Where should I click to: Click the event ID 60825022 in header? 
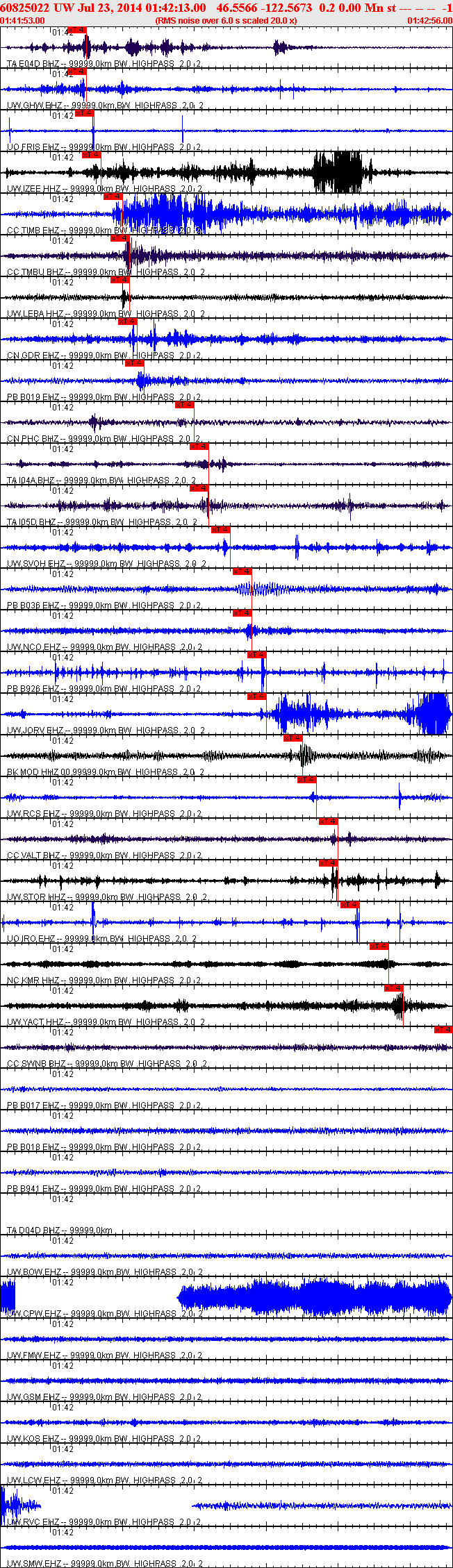click(x=24, y=7)
